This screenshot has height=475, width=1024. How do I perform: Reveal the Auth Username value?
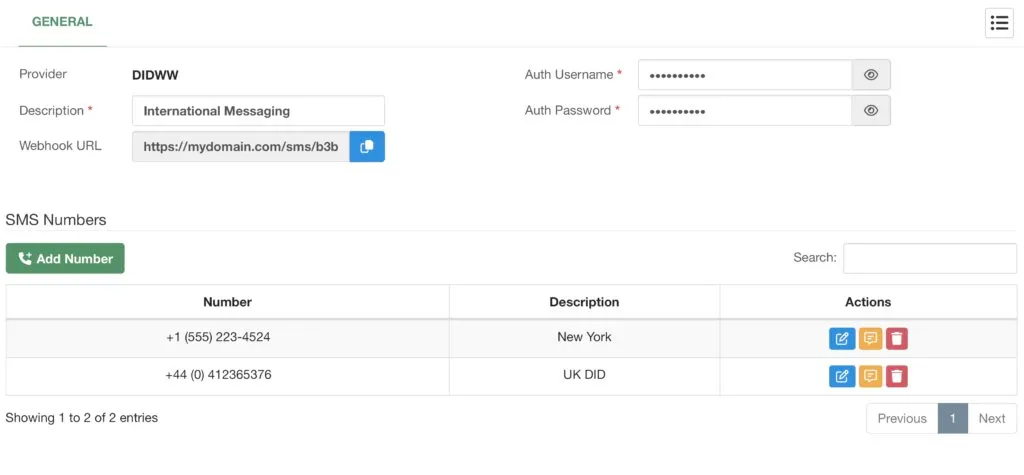pos(871,75)
